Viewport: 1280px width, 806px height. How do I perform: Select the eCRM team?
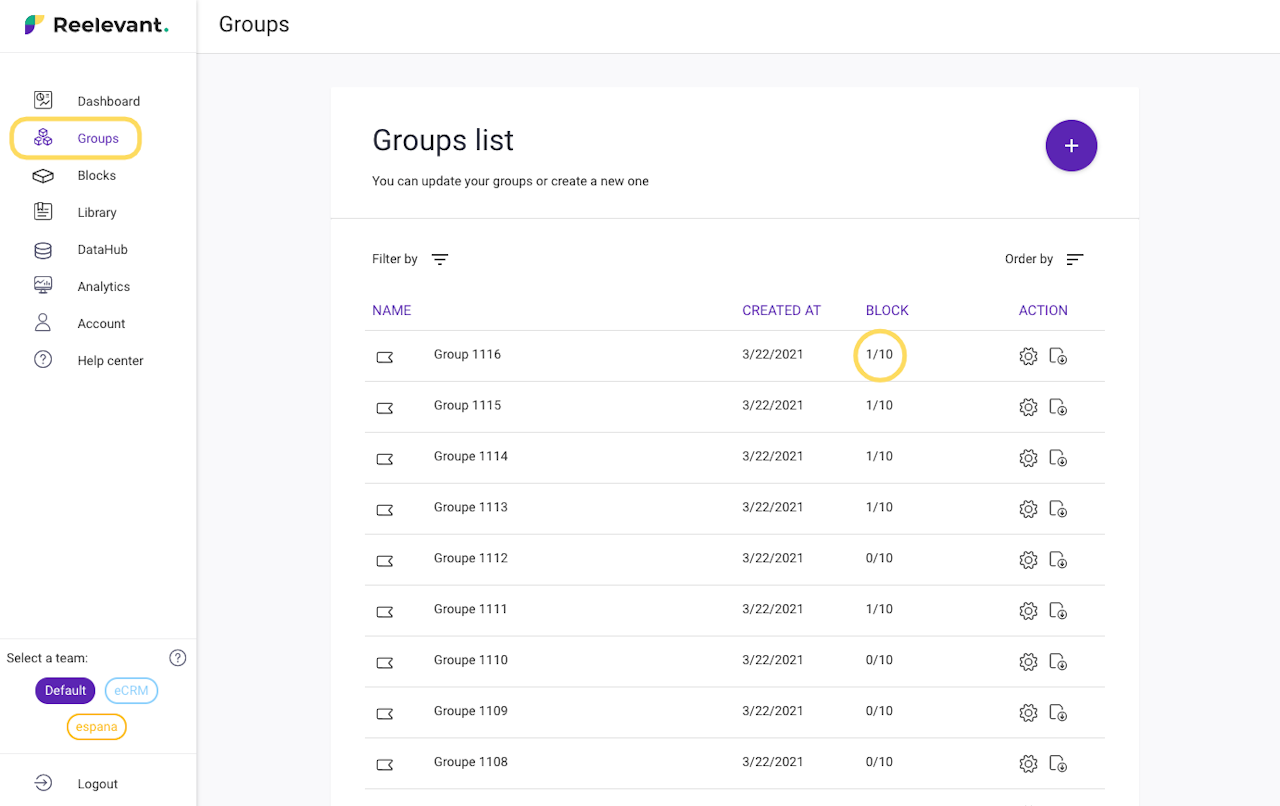[131, 691]
